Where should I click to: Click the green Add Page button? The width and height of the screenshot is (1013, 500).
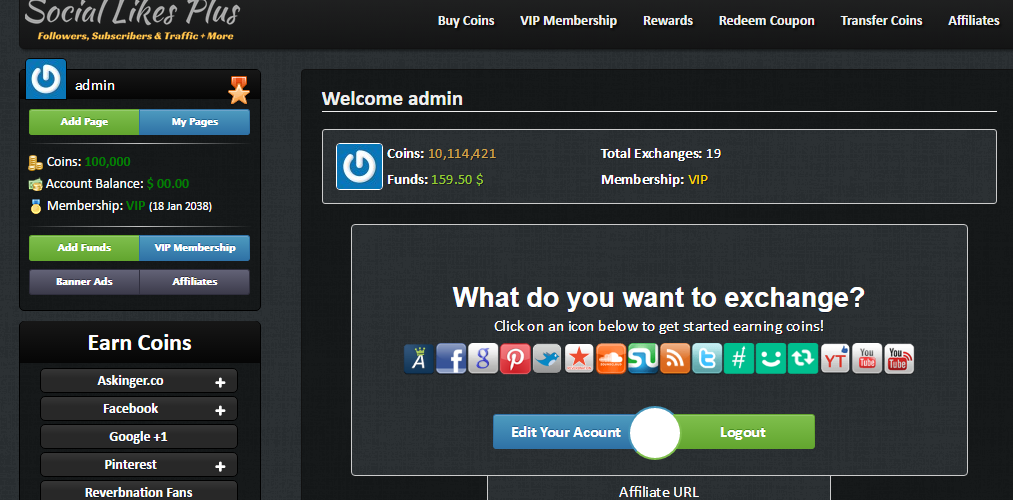[x=84, y=122]
